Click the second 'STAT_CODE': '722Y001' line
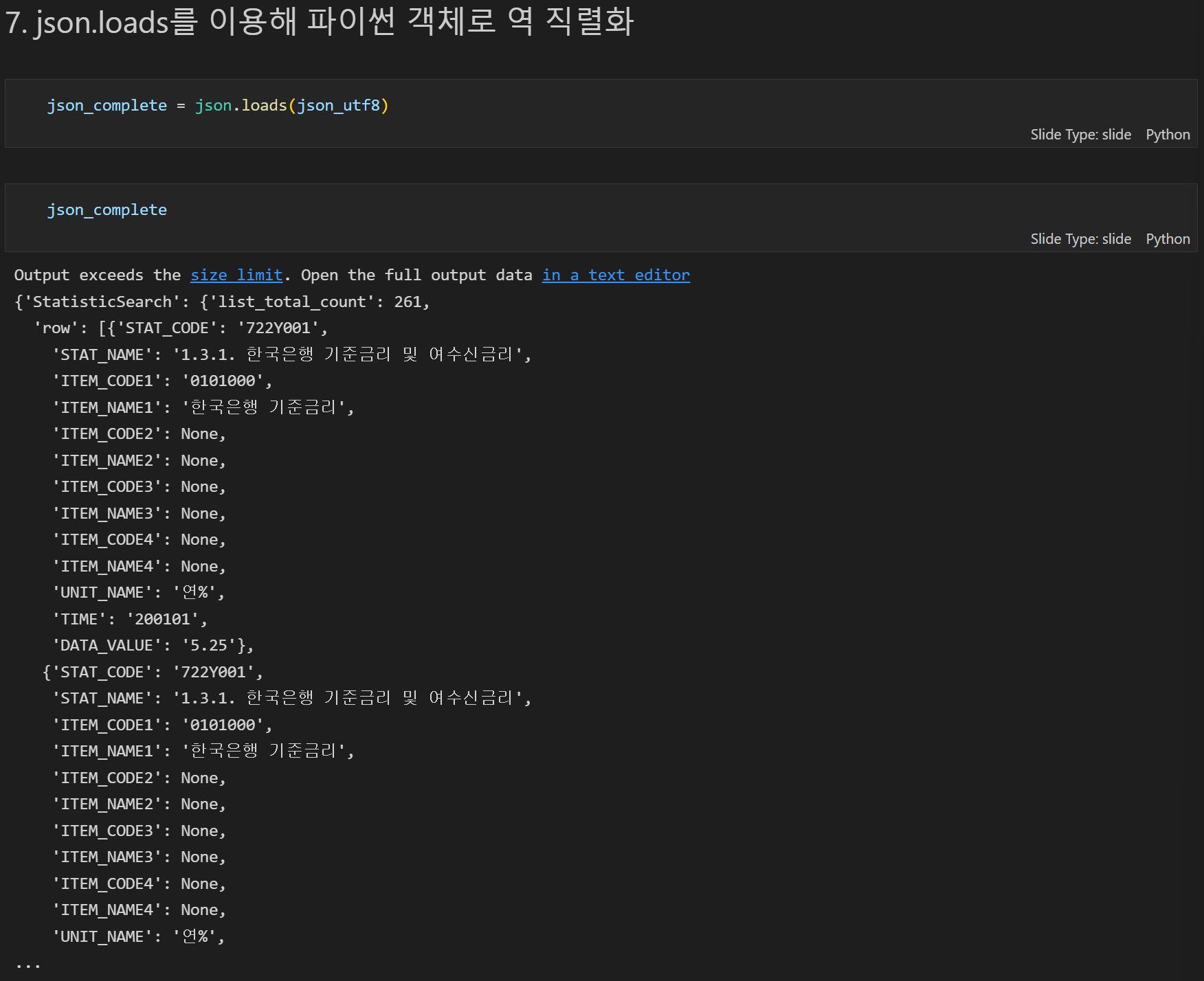The width and height of the screenshot is (1204, 981). click(x=153, y=672)
